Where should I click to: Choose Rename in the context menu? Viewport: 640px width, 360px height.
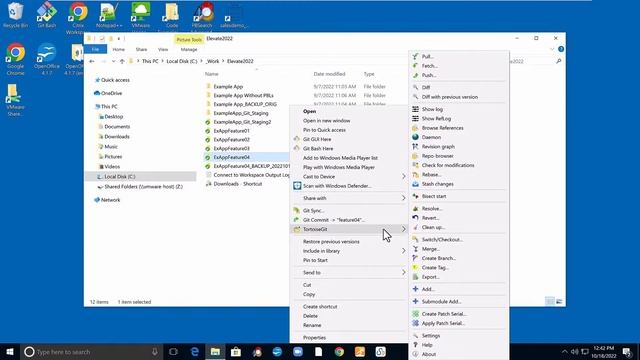coord(312,325)
